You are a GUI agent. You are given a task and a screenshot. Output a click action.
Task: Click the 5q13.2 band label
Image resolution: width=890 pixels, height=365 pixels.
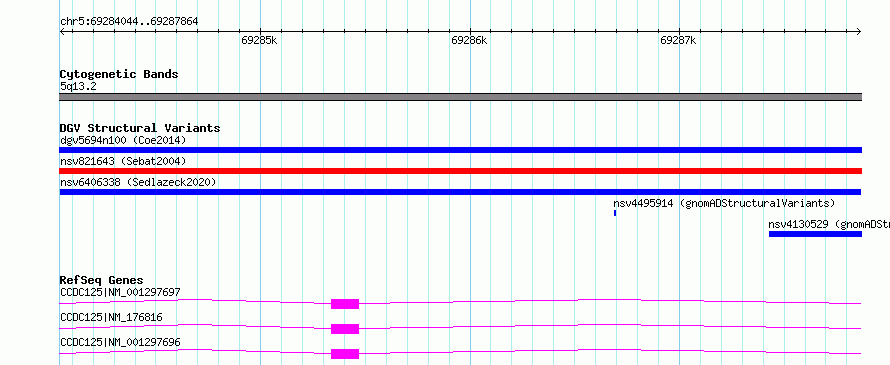tap(78, 87)
